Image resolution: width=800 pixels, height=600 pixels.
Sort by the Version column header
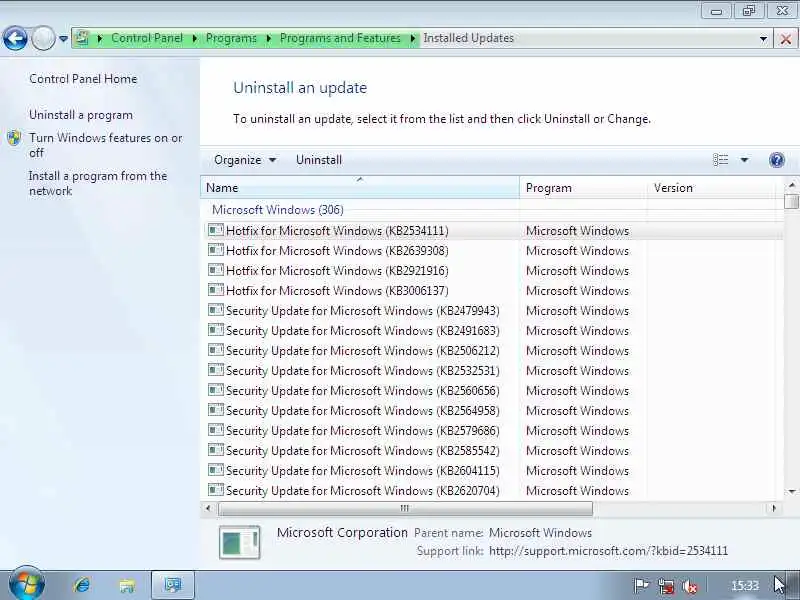point(713,188)
